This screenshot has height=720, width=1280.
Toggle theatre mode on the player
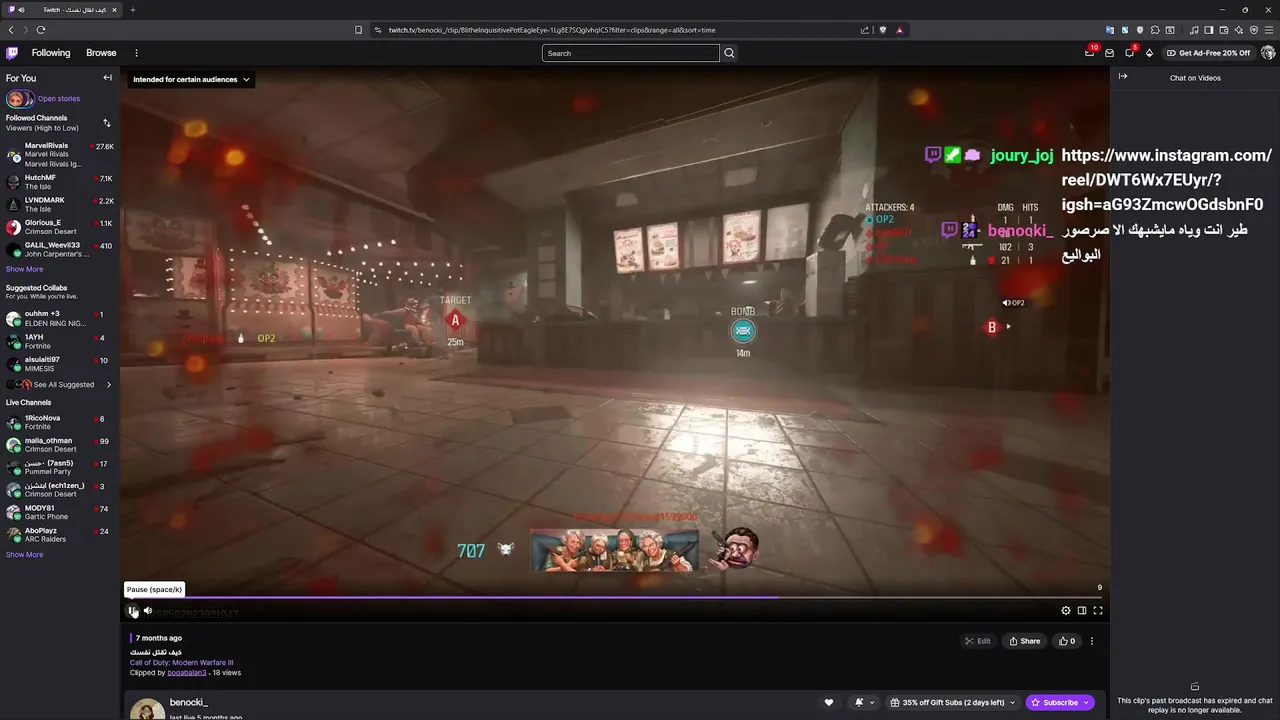(1082, 610)
